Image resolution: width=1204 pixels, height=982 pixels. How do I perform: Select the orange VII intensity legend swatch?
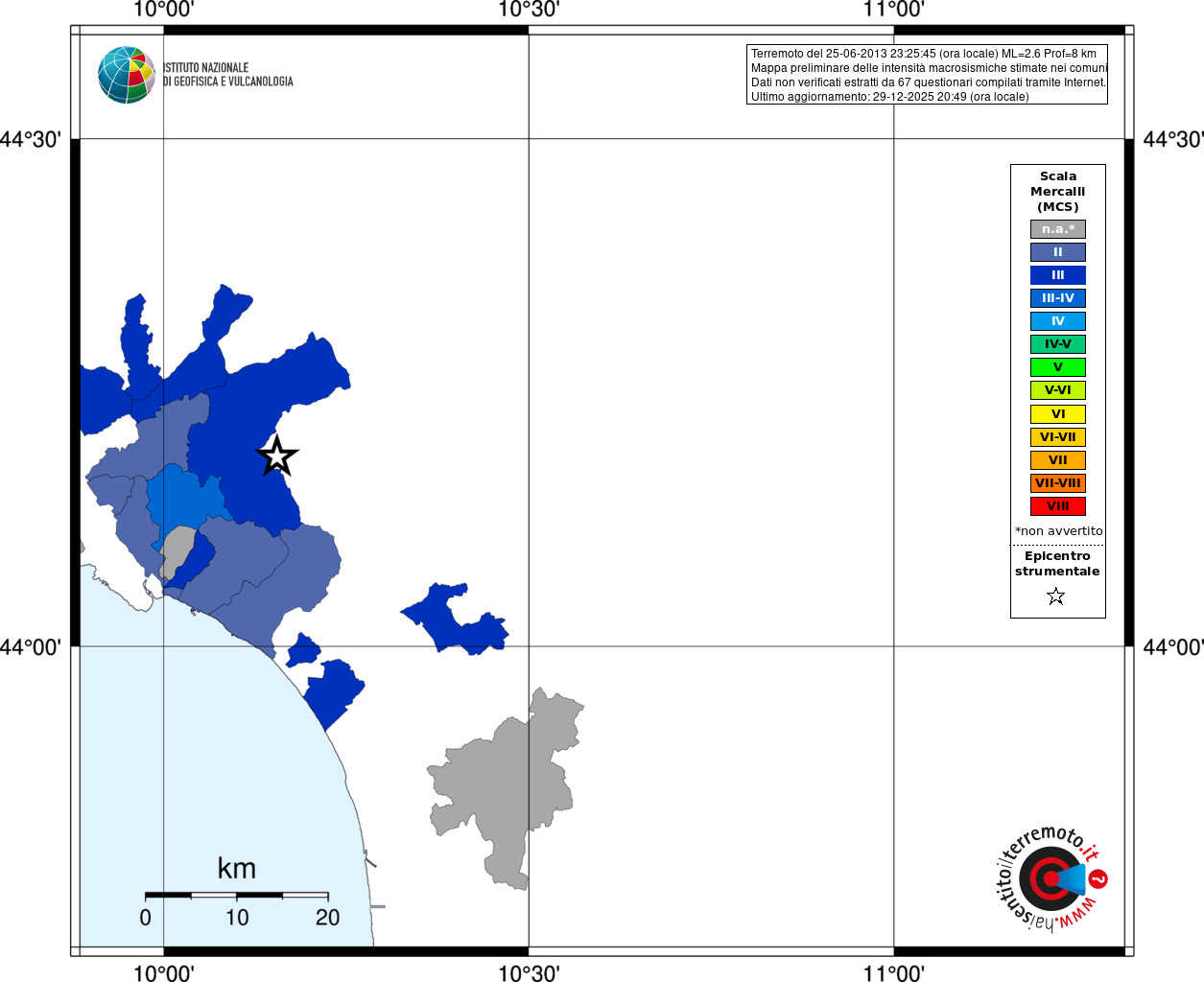pyautogui.click(x=1058, y=460)
